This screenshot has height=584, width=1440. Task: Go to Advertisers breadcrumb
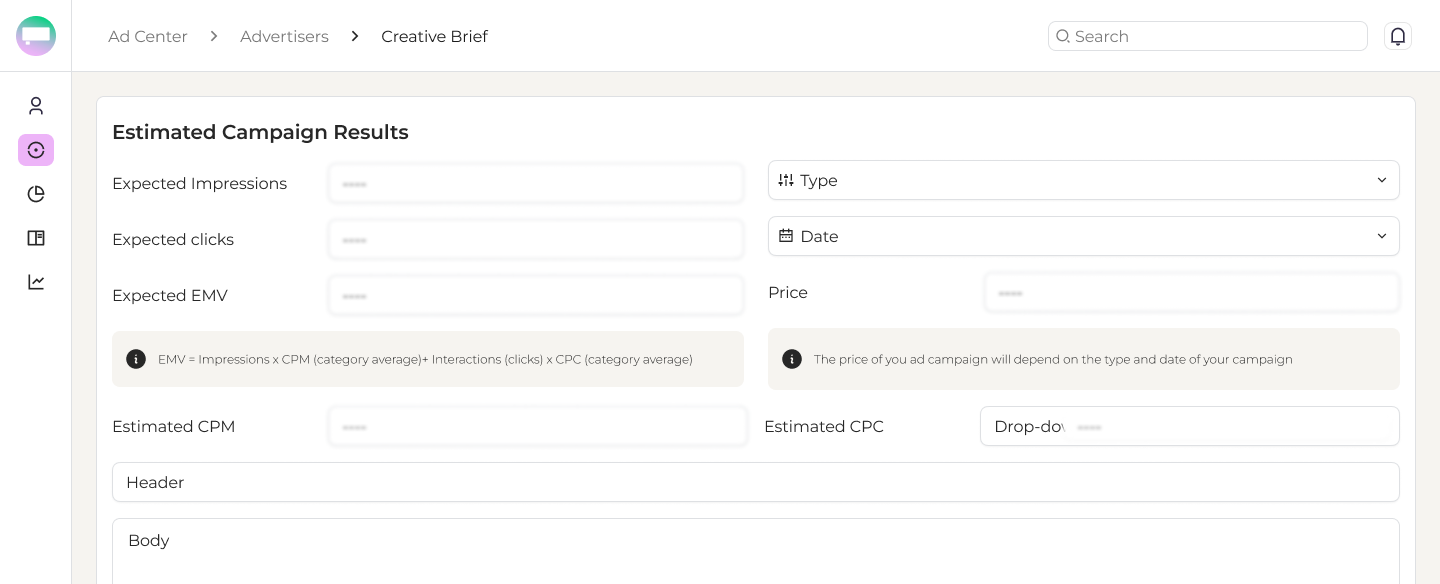tap(284, 36)
